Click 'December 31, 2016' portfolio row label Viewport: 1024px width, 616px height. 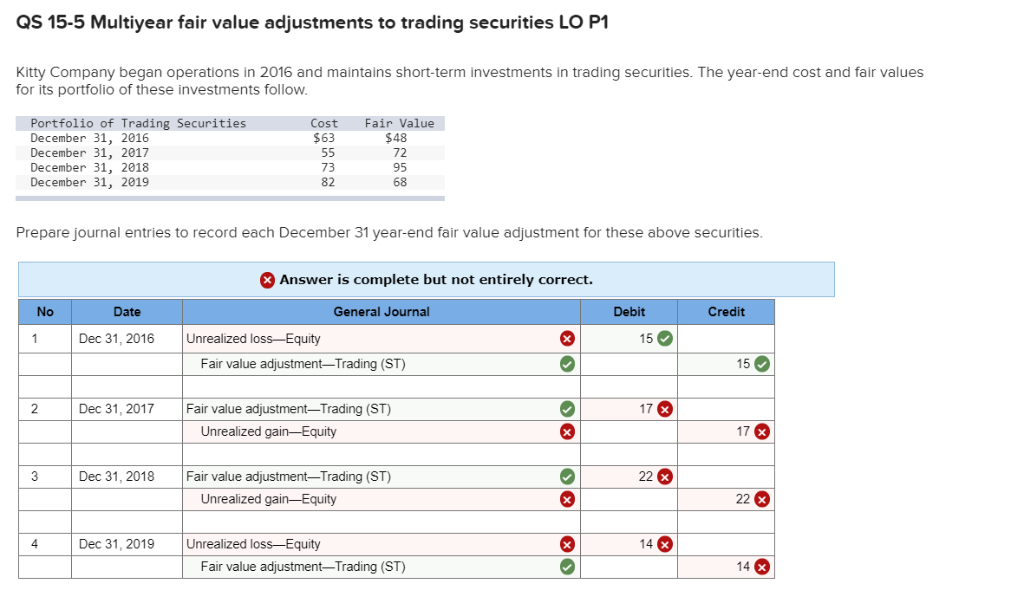click(x=89, y=138)
